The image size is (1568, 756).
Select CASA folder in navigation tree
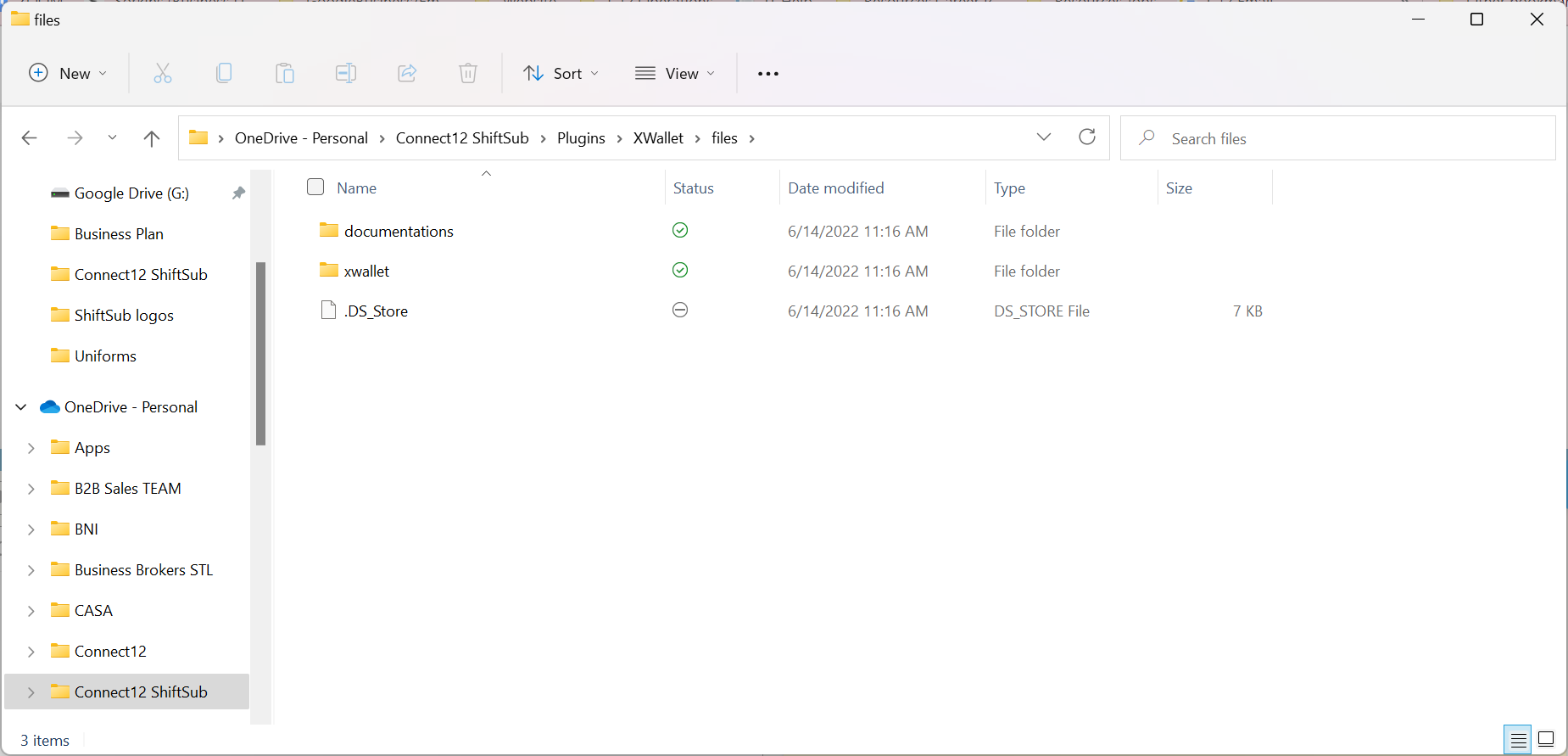point(93,611)
